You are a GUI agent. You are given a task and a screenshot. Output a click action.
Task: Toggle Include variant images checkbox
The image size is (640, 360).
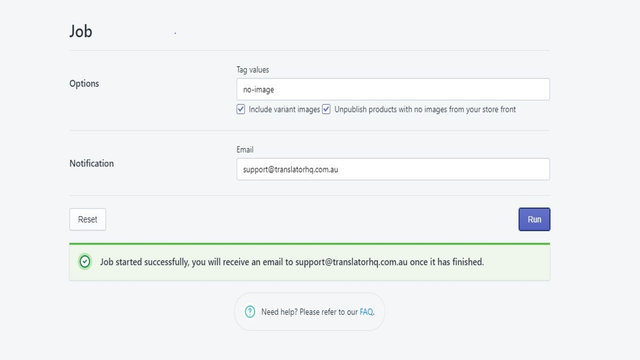(x=241, y=109)
